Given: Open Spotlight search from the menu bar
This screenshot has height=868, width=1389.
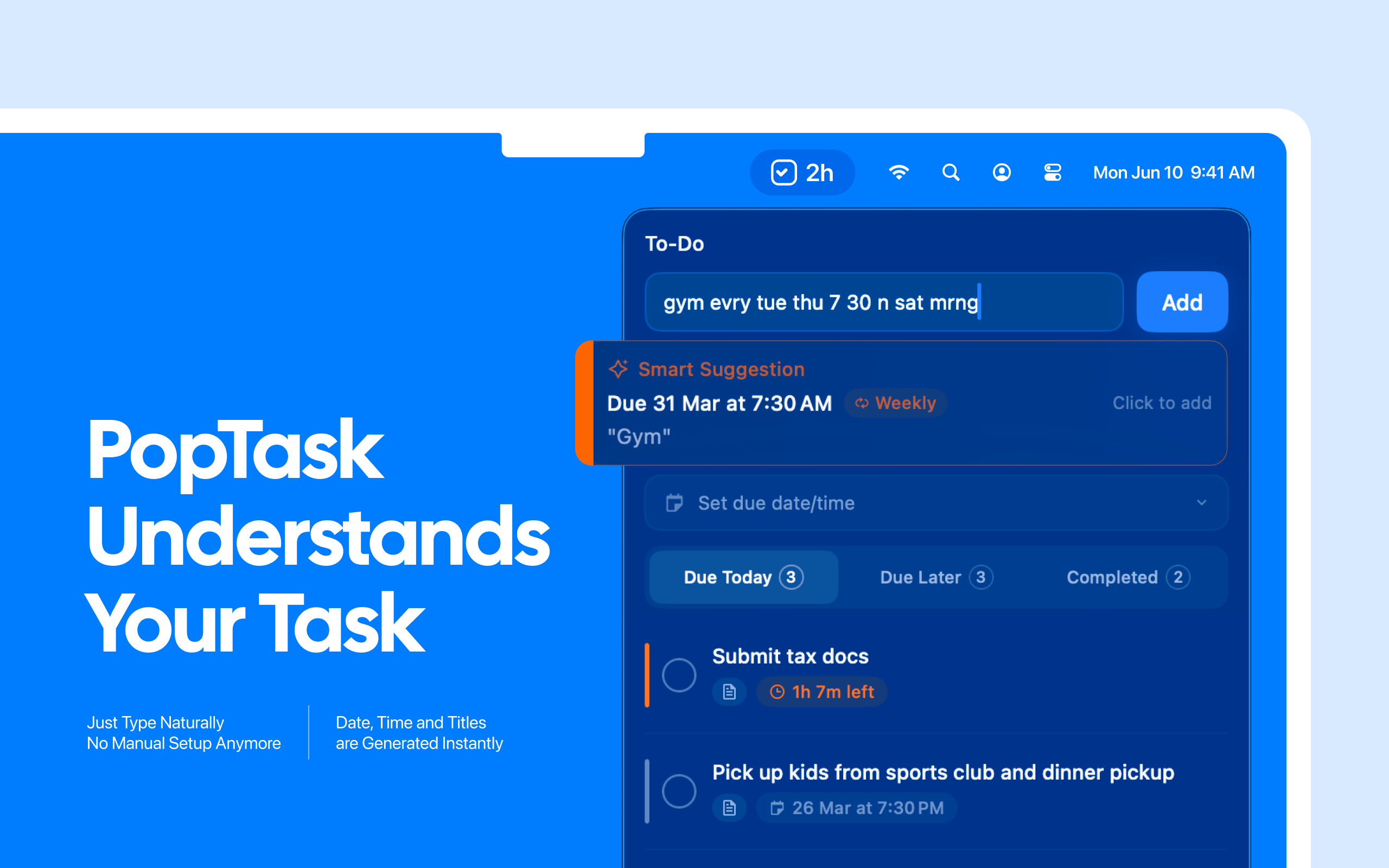Looking at the screenshot, I should click(950, 171).
